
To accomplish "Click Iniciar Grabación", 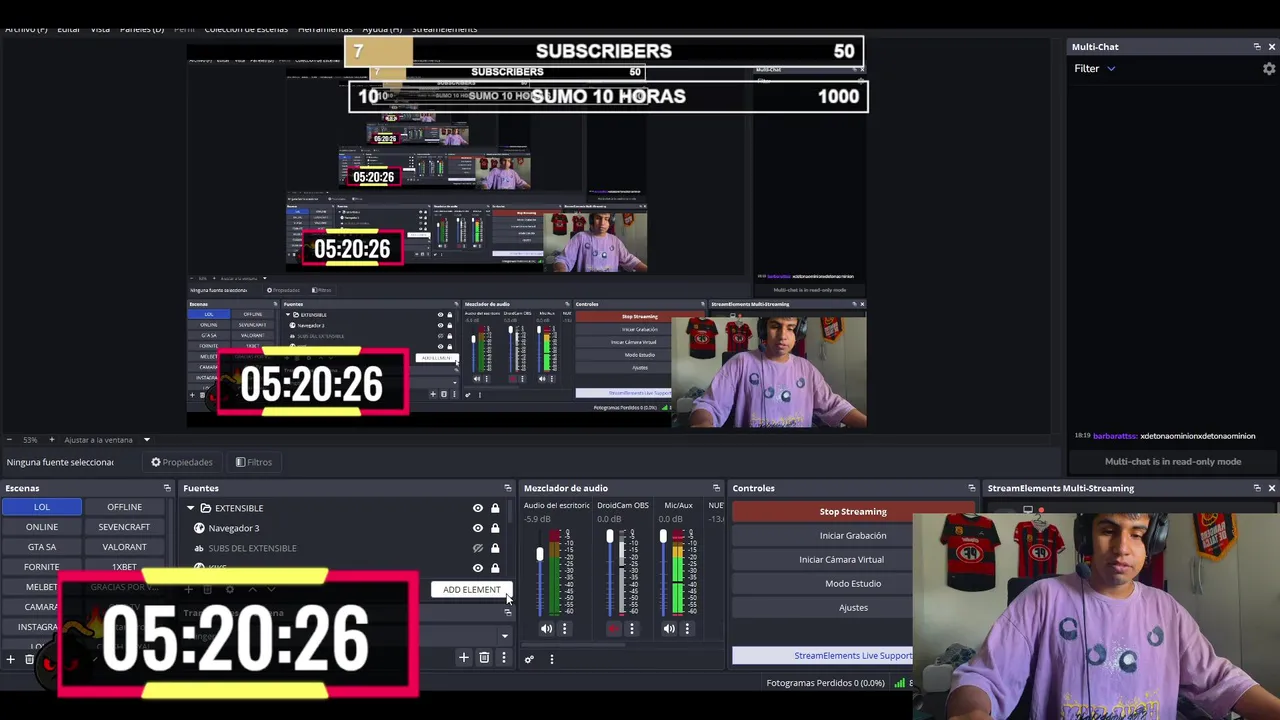I will click(x=853, y=536).
